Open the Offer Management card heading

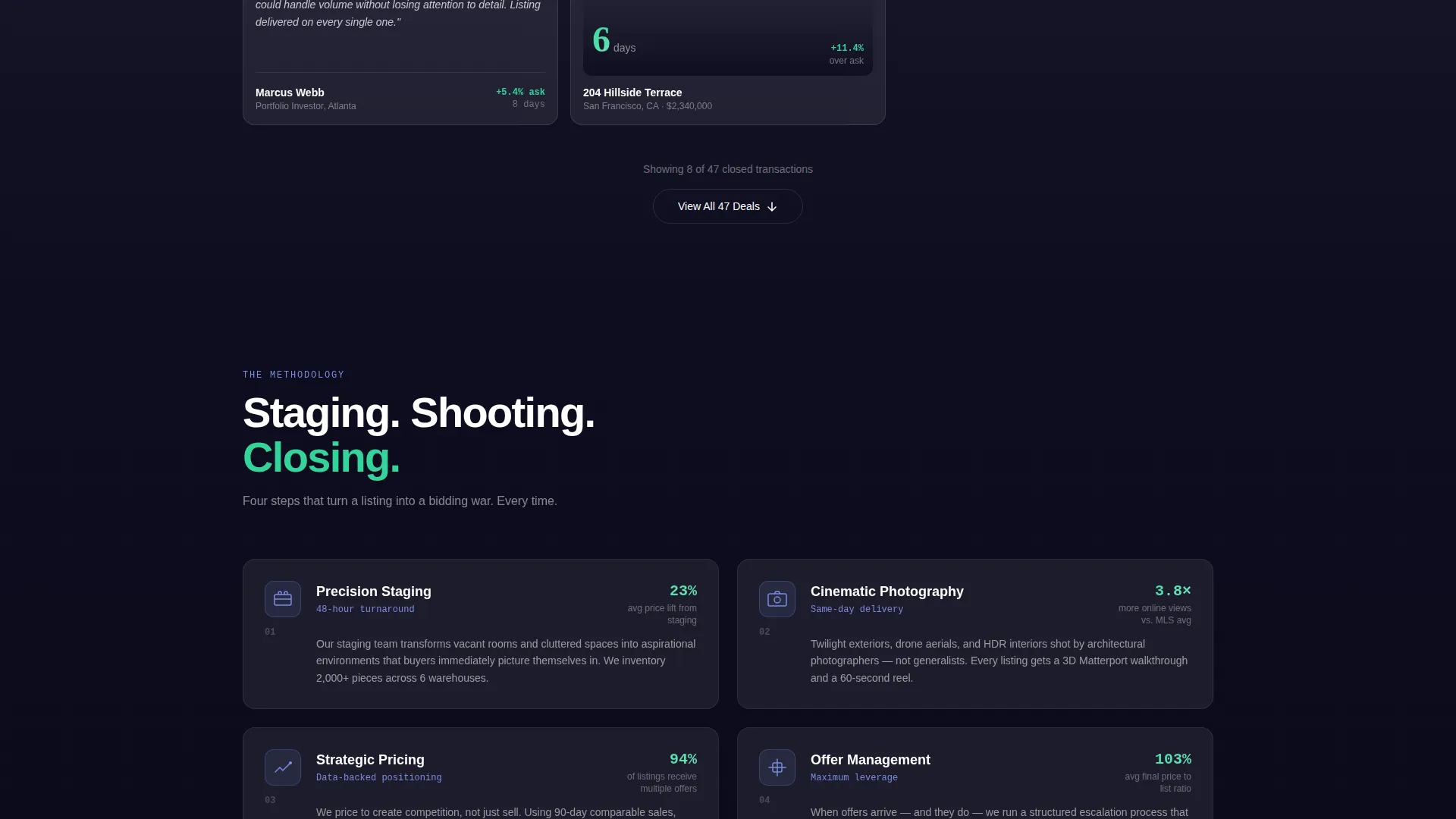click(x=871, y=760)
